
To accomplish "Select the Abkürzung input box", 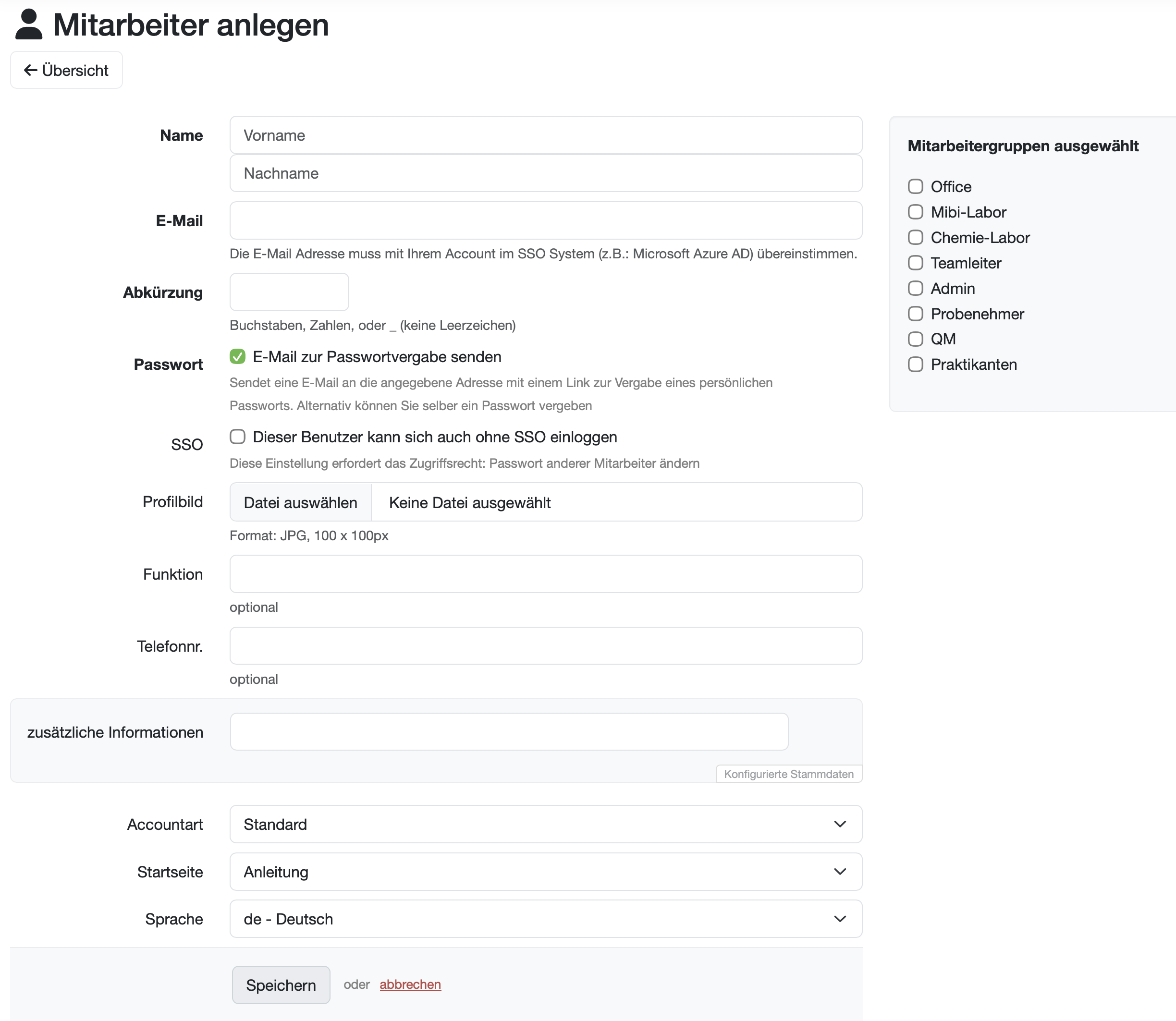I will point(289,292).
